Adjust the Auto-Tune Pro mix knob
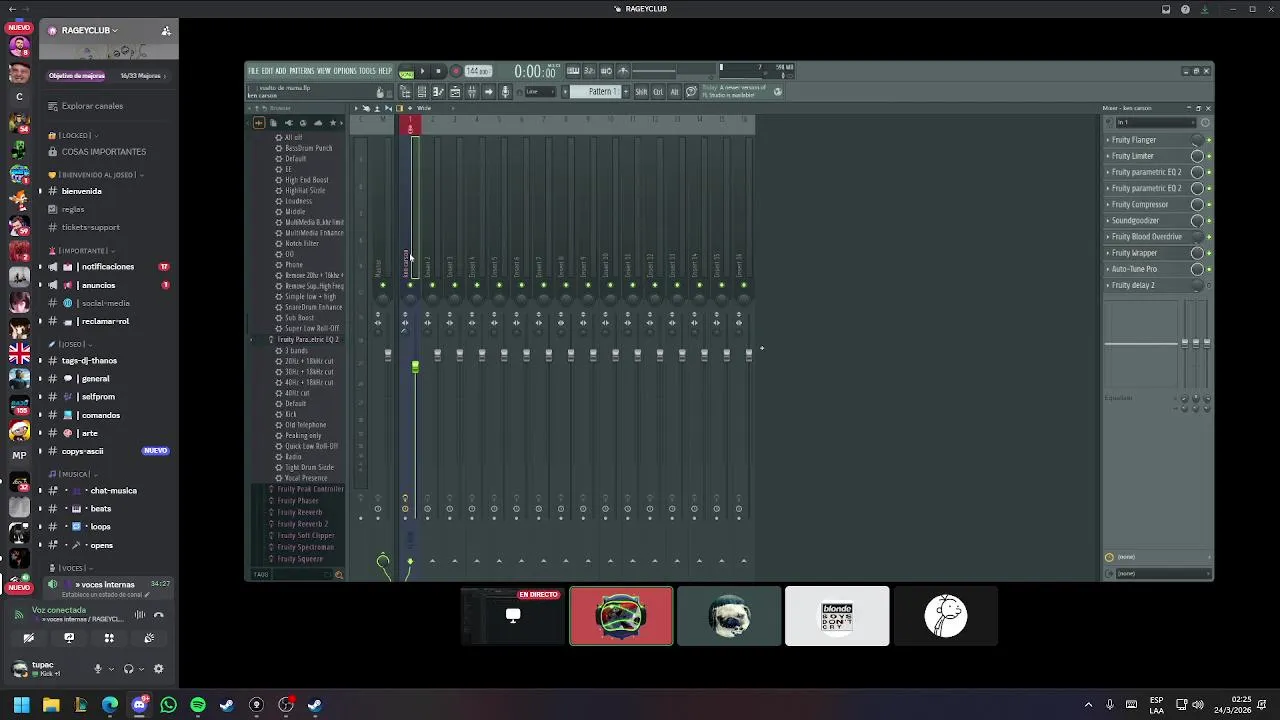This screenshot has height=720, width=1280. (1197, 269)
